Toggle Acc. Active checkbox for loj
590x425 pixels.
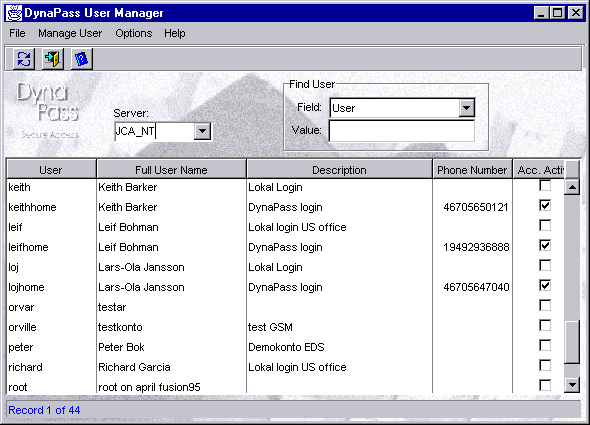pyautogui.click(x=545, y=265)
